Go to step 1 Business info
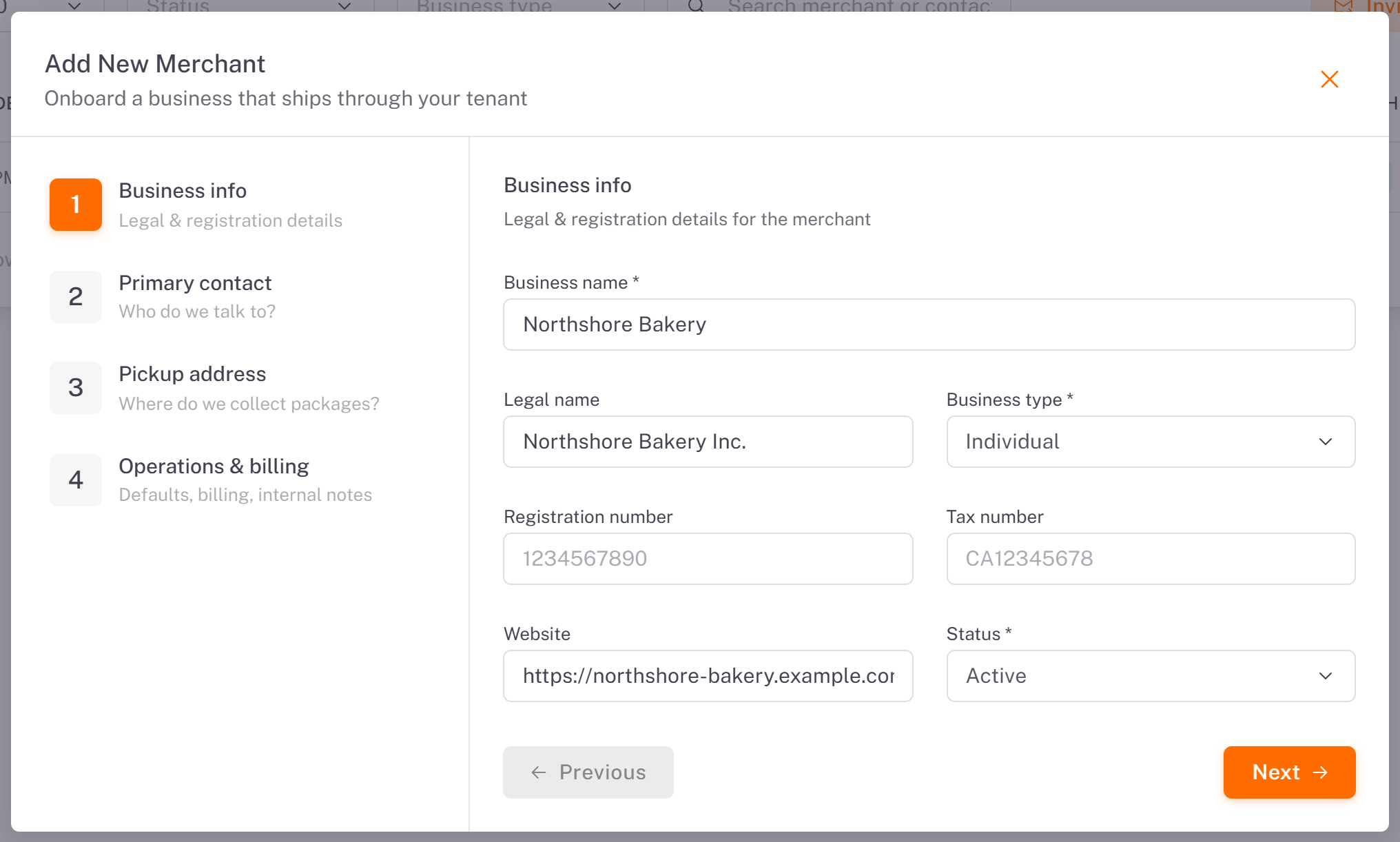The height and width of the screenshot is (842, 1400). pos(196,205)
